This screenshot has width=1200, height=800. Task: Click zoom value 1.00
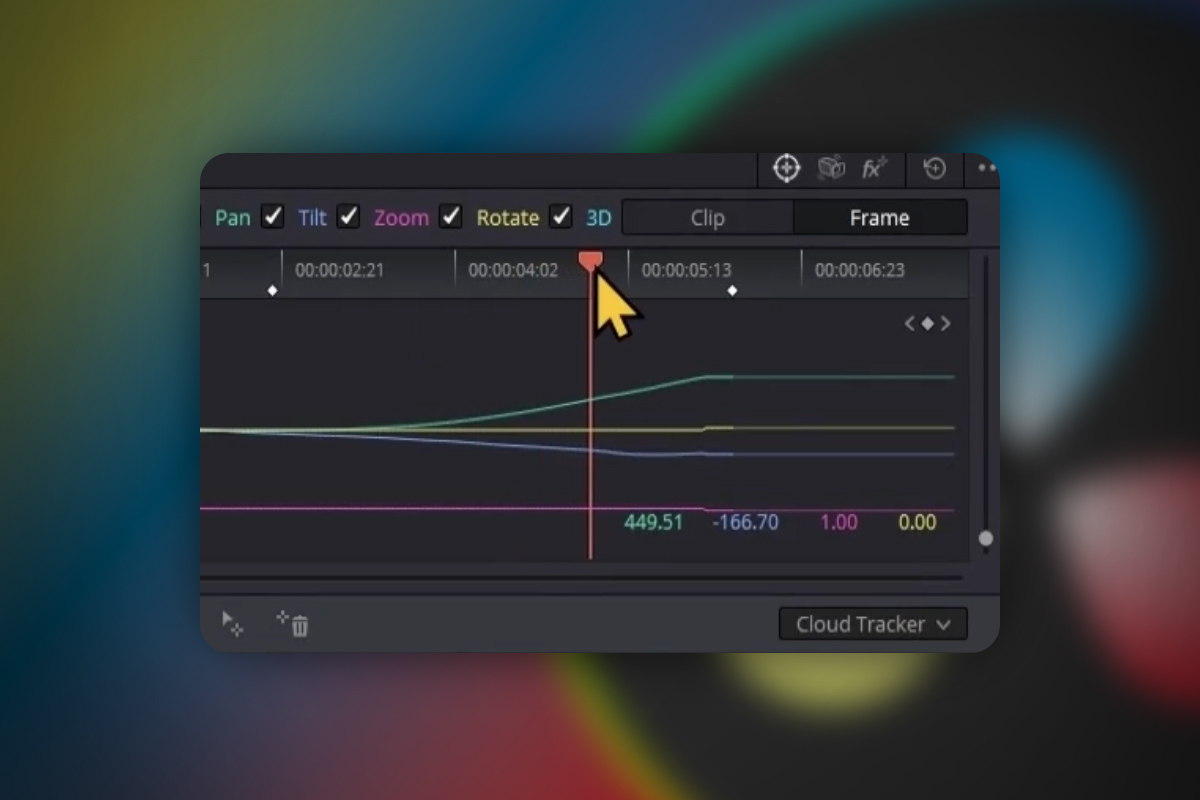(839, 522)
